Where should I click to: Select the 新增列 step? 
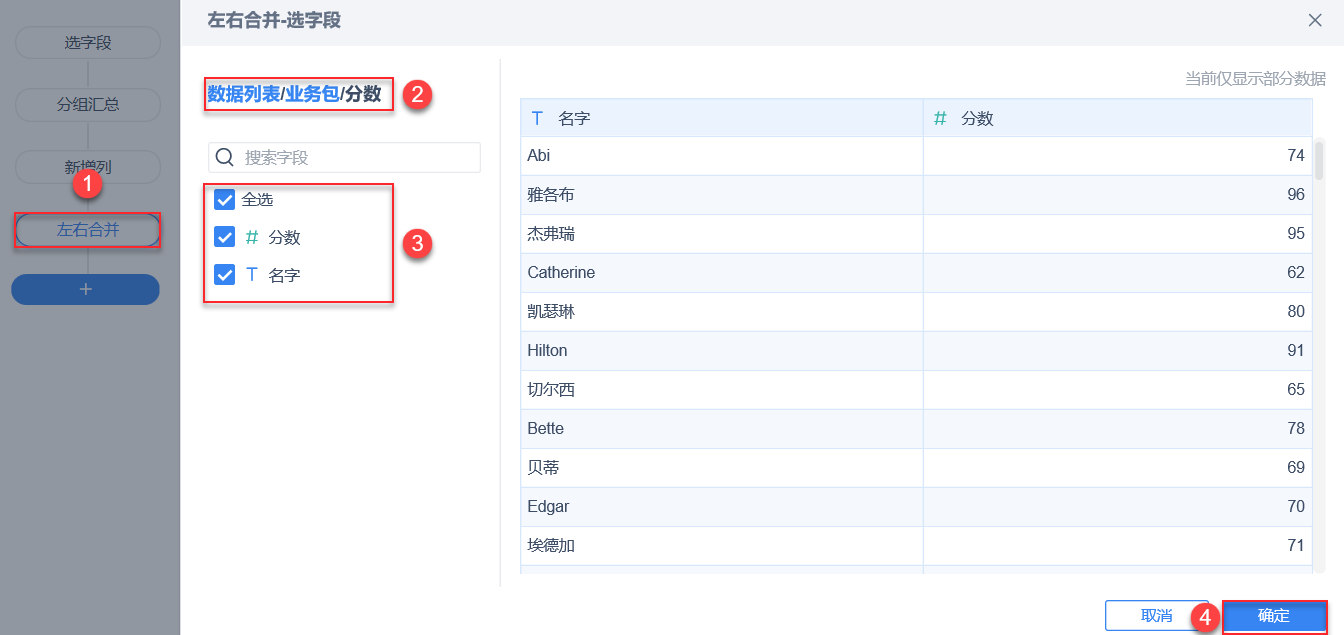[87, 167]
